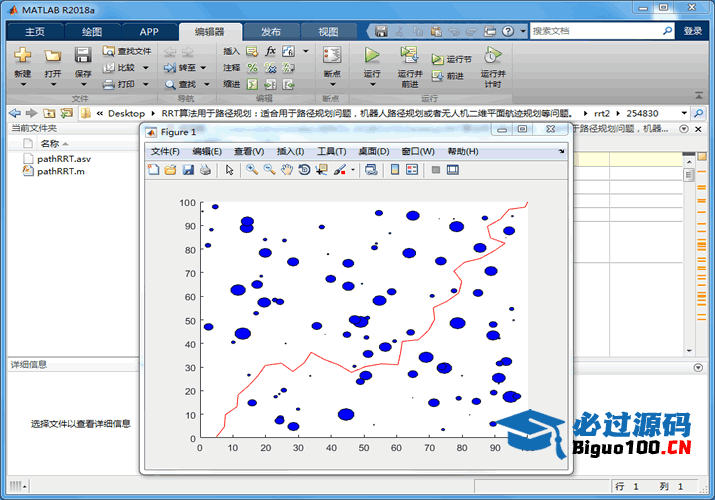Switch to the Plots (绘图) ribbon tab
The image size is (715, 500).
[x=92, y=31]
